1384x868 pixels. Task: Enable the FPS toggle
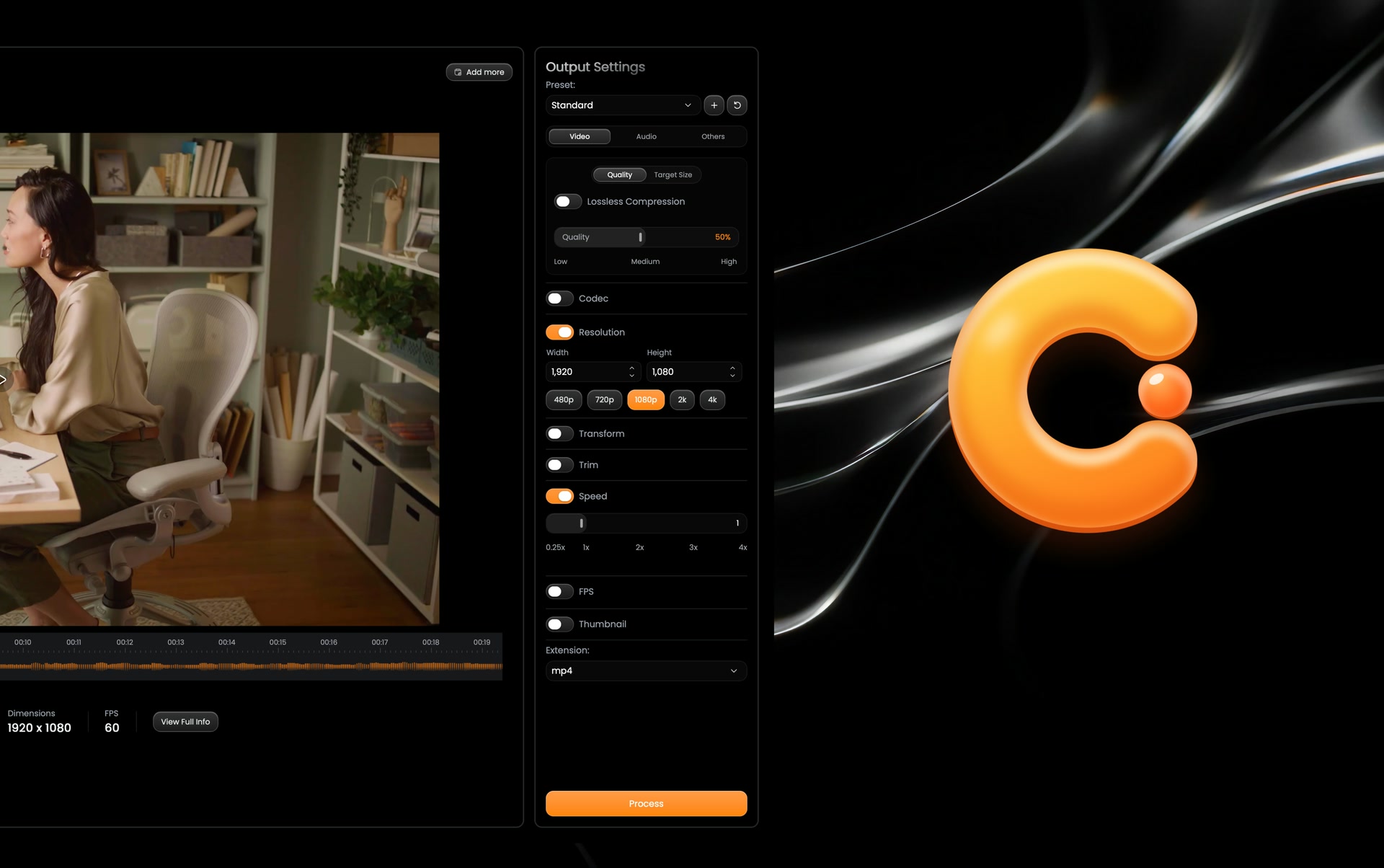click(559, 592)
